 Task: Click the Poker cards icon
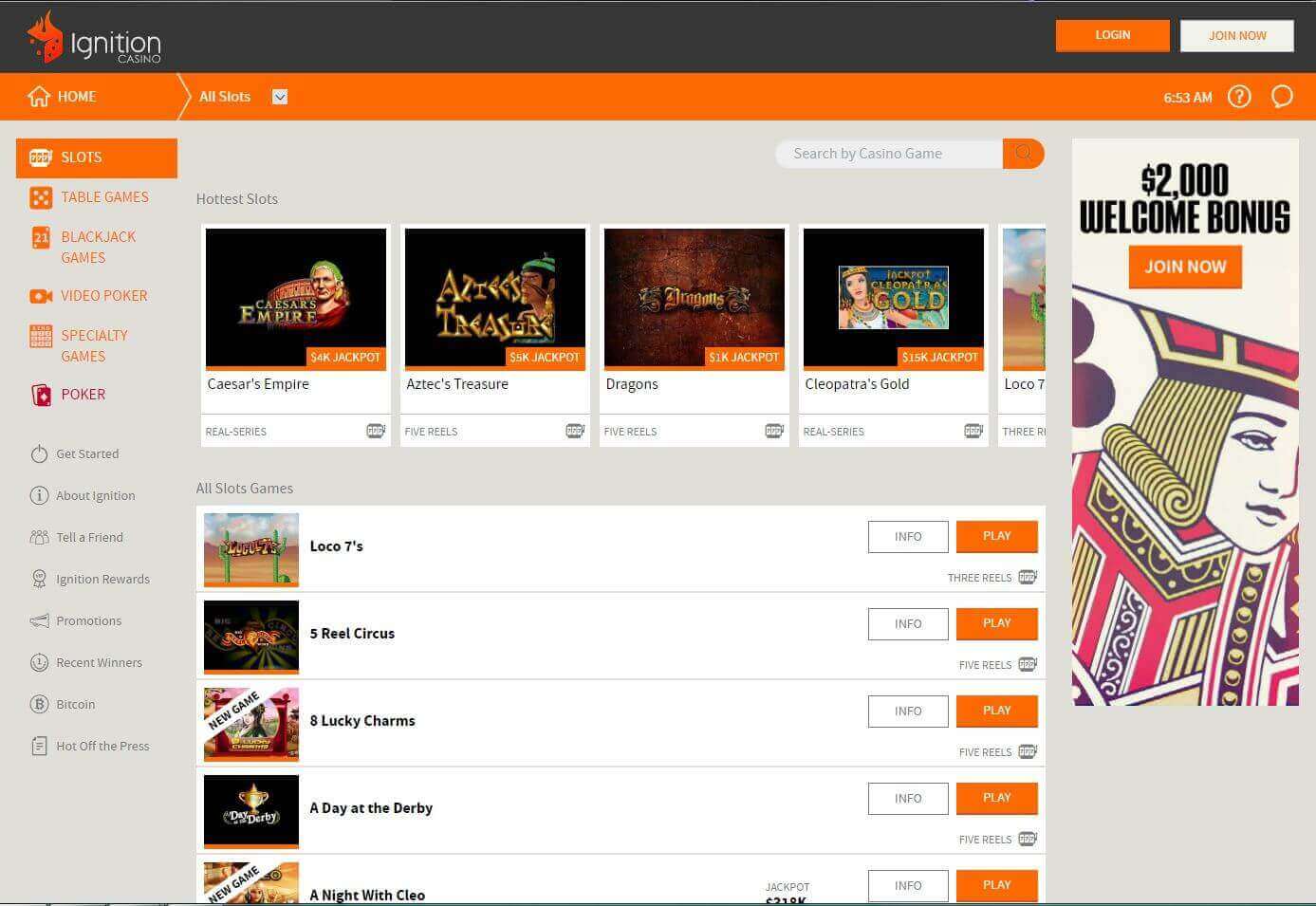tap(41, 395)
